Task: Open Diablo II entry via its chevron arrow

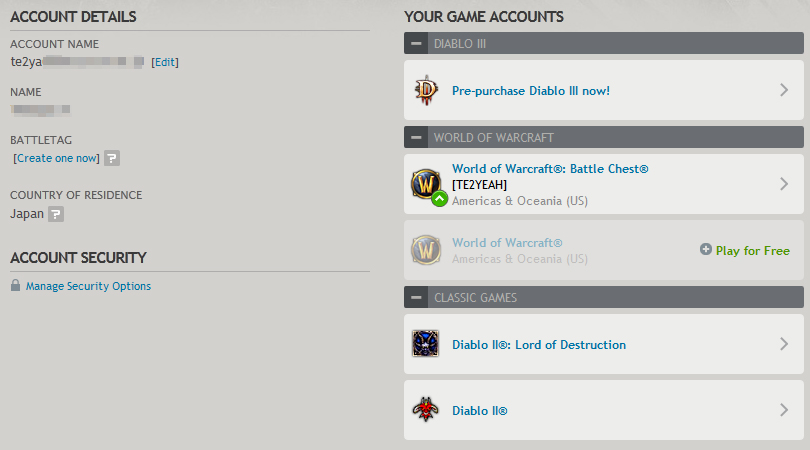Action: coord(784,410)
